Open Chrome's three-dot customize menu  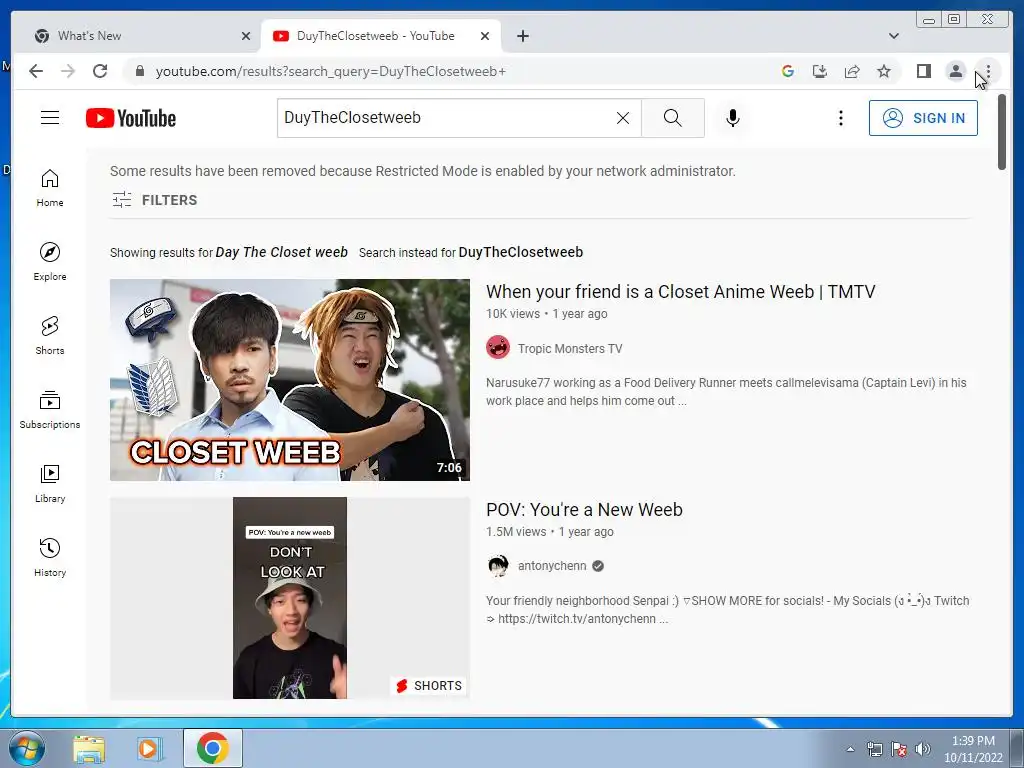[988, 71]
